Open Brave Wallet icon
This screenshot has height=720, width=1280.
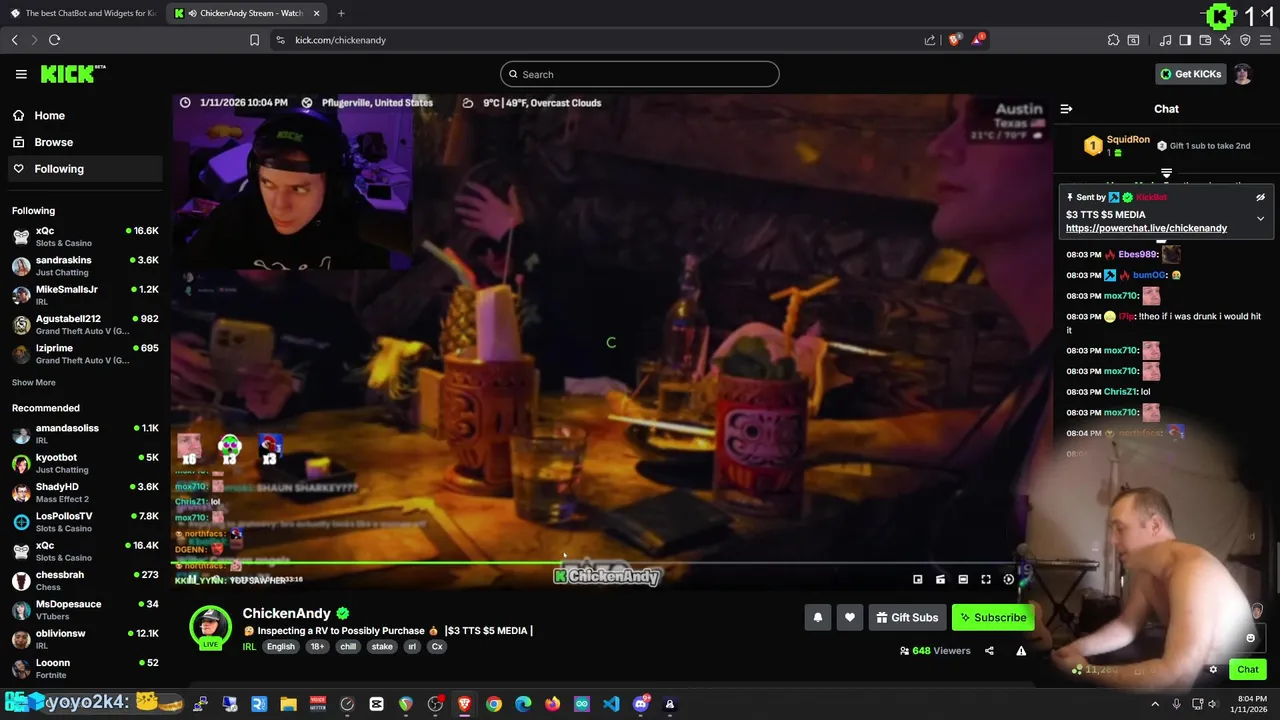(1205, 40)
